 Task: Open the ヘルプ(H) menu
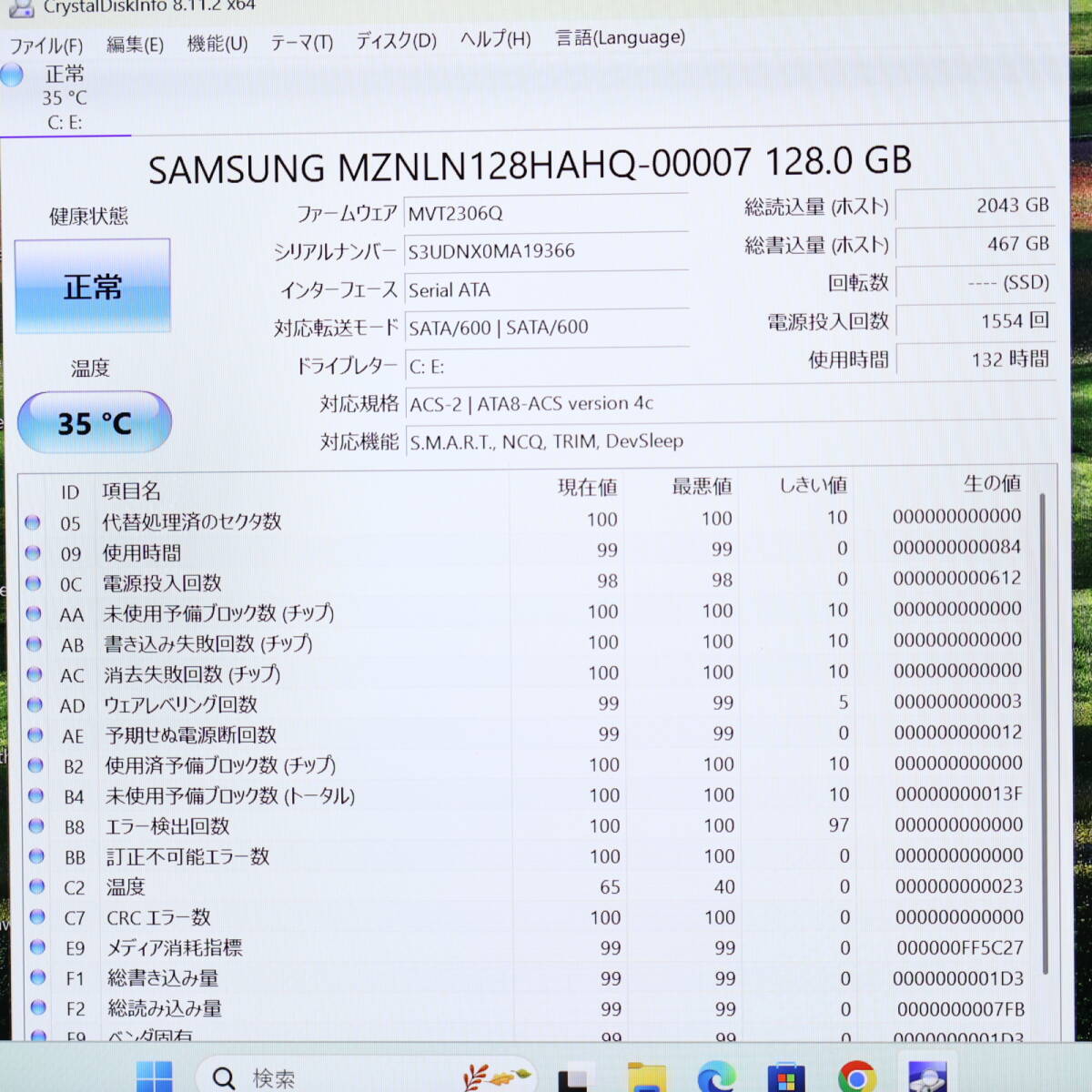click(495, 39)
